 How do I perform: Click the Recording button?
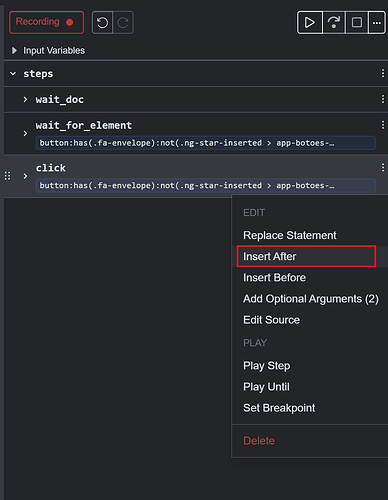click(x=46, y=22)
